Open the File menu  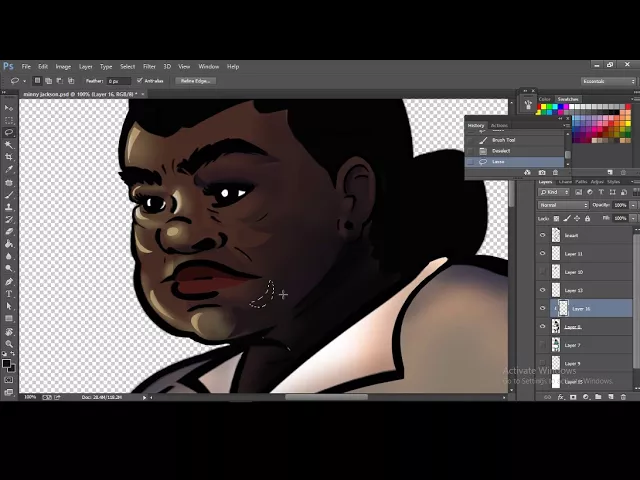(x=26, y=67)
